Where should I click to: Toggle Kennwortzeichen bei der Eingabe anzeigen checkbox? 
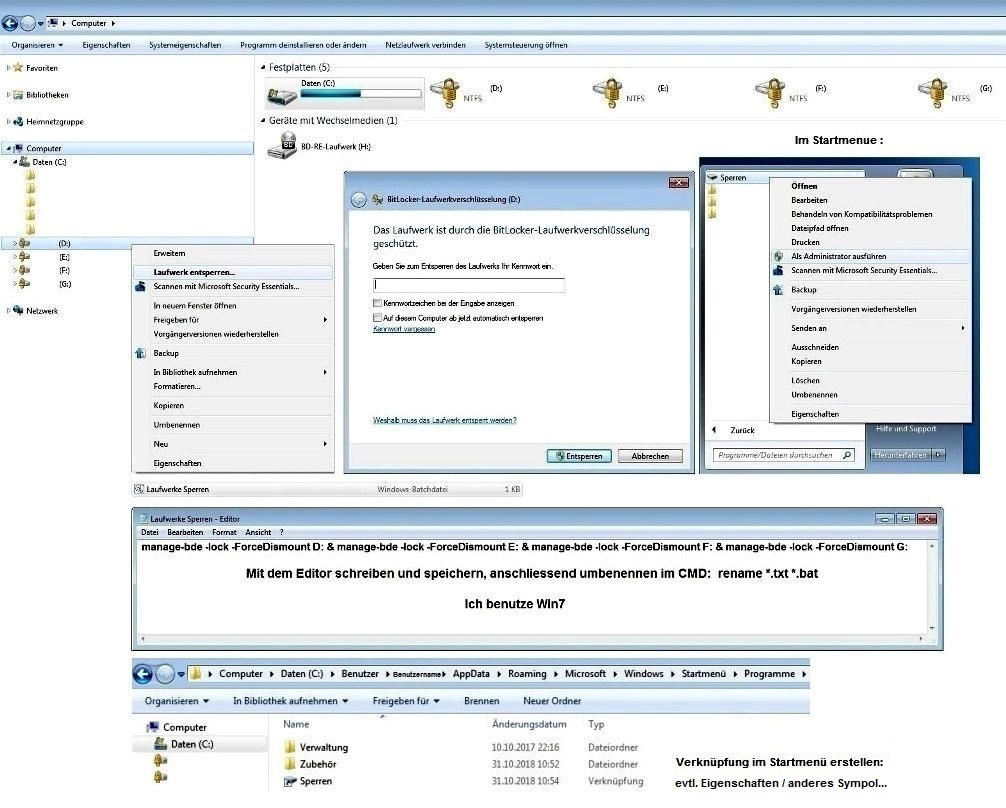click(x=377, y=303)
